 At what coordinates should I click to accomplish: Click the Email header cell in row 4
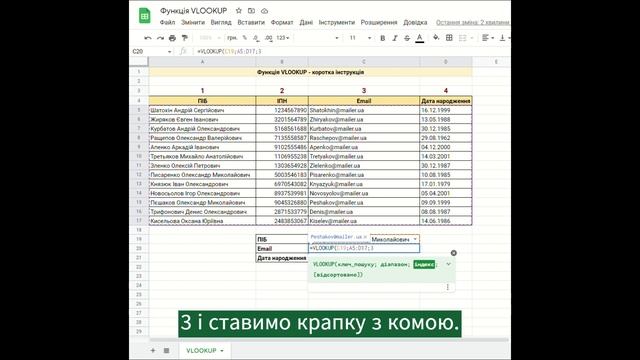(x=364, y=101)
